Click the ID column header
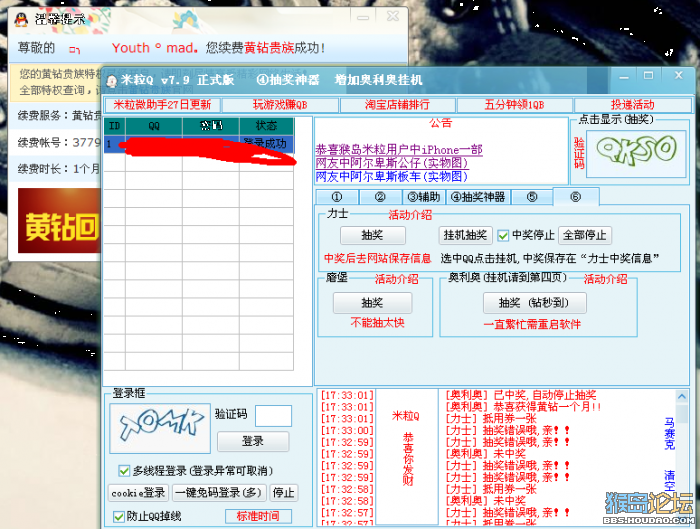The width and height of the screenshot is (700, 529). tap(115, 126)
